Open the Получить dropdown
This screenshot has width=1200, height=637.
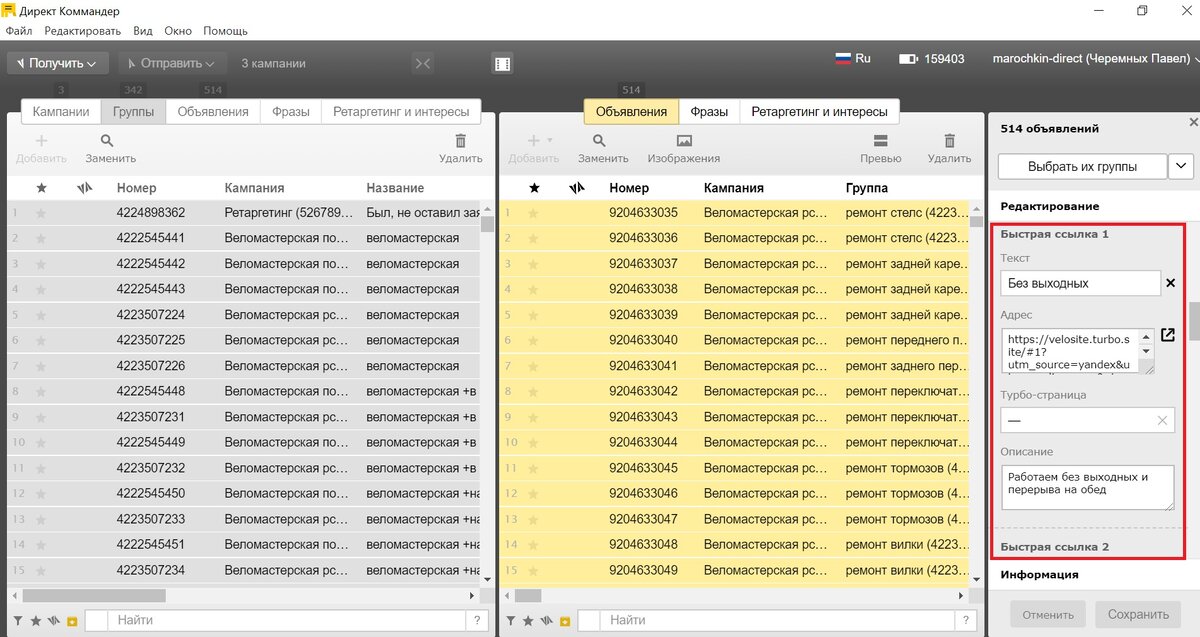click(58, 63)
